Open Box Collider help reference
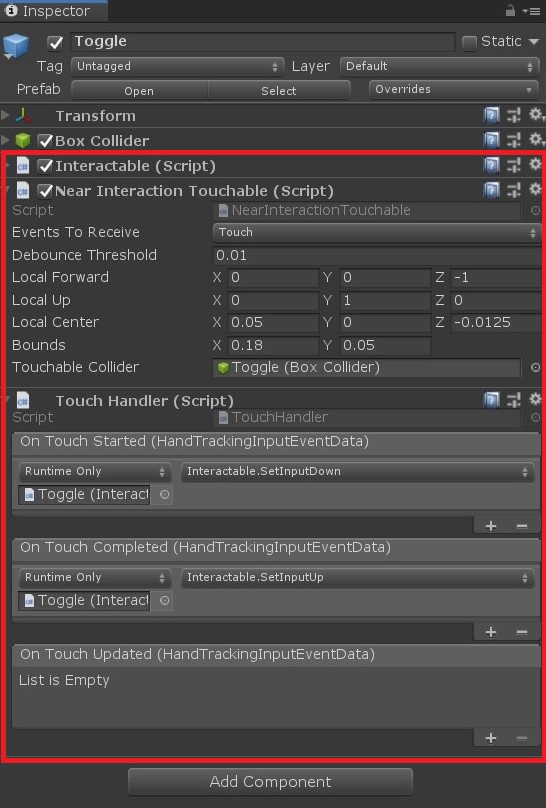The width and height of the screenshot is (546, 808). [491, 140]
